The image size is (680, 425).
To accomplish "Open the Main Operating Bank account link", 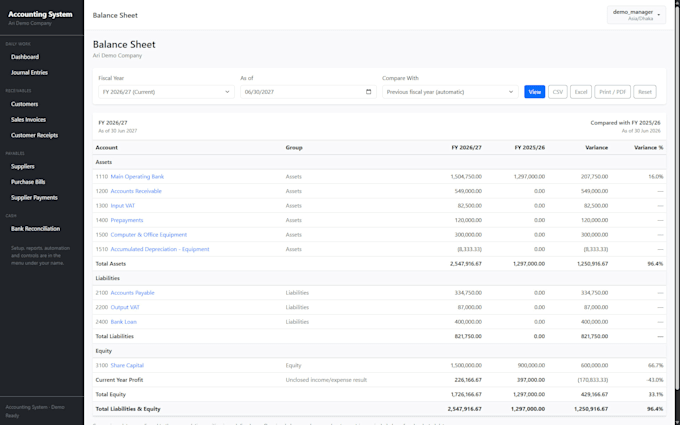I will tap(137, 177).
